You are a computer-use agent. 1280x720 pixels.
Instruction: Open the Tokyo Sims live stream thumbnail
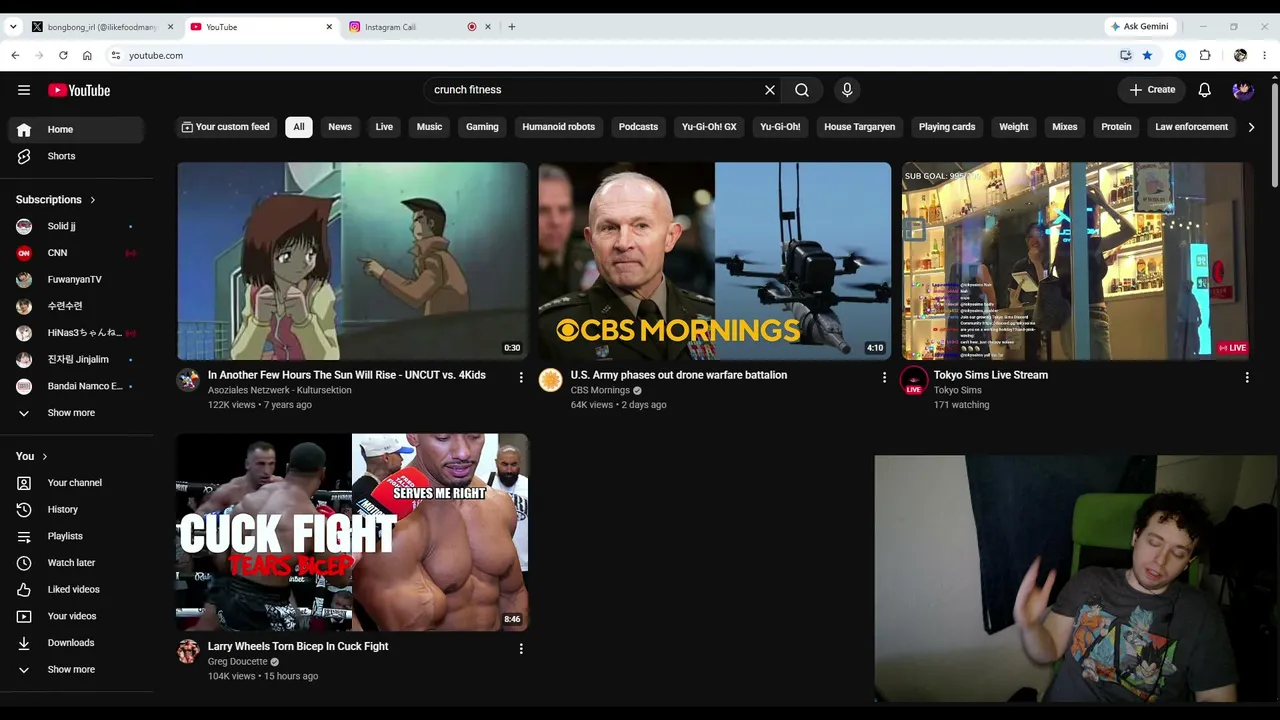point(1077,261)
